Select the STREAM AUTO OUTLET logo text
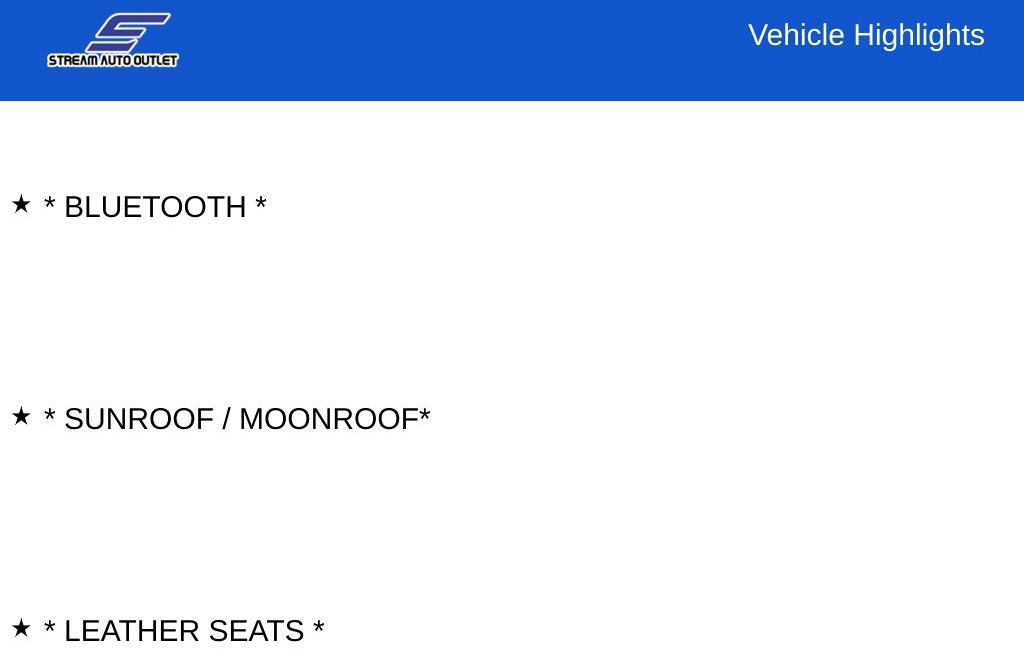The image size is (1024, 649). (x=112, y=60)
